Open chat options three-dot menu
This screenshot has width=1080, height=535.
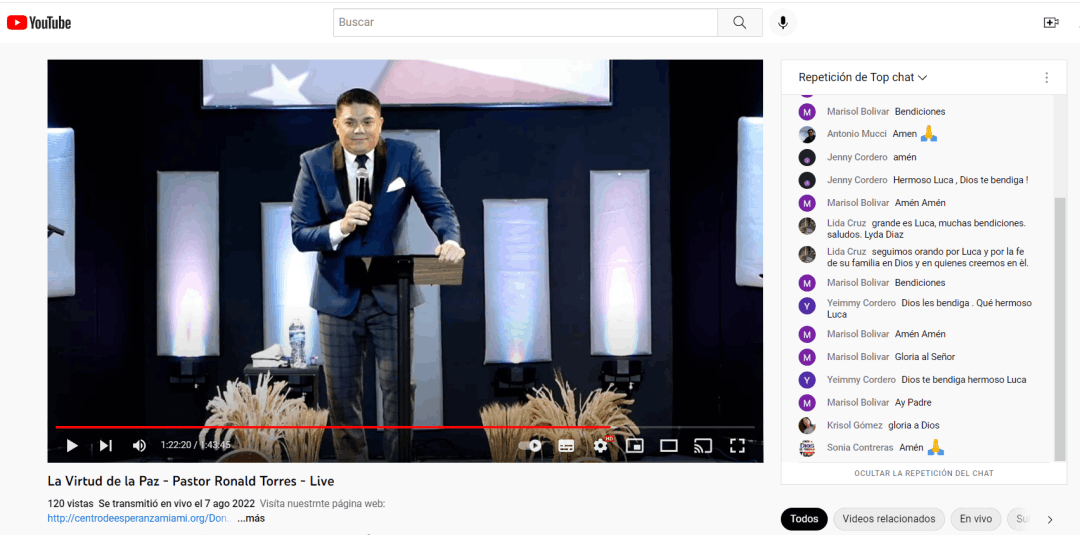tap(1047, 77)
